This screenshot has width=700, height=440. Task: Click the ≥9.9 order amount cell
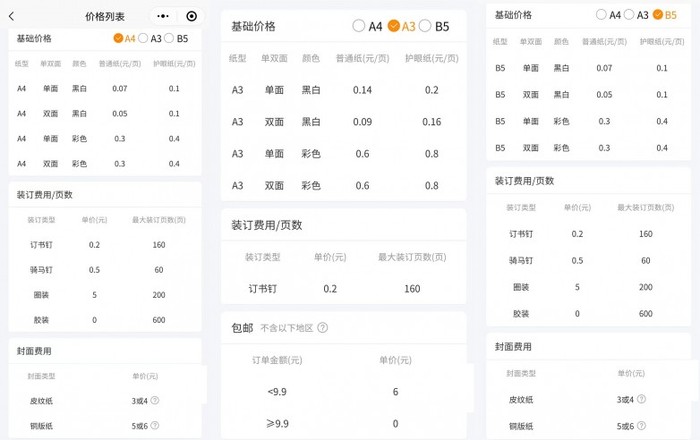(x=277, y=423)
